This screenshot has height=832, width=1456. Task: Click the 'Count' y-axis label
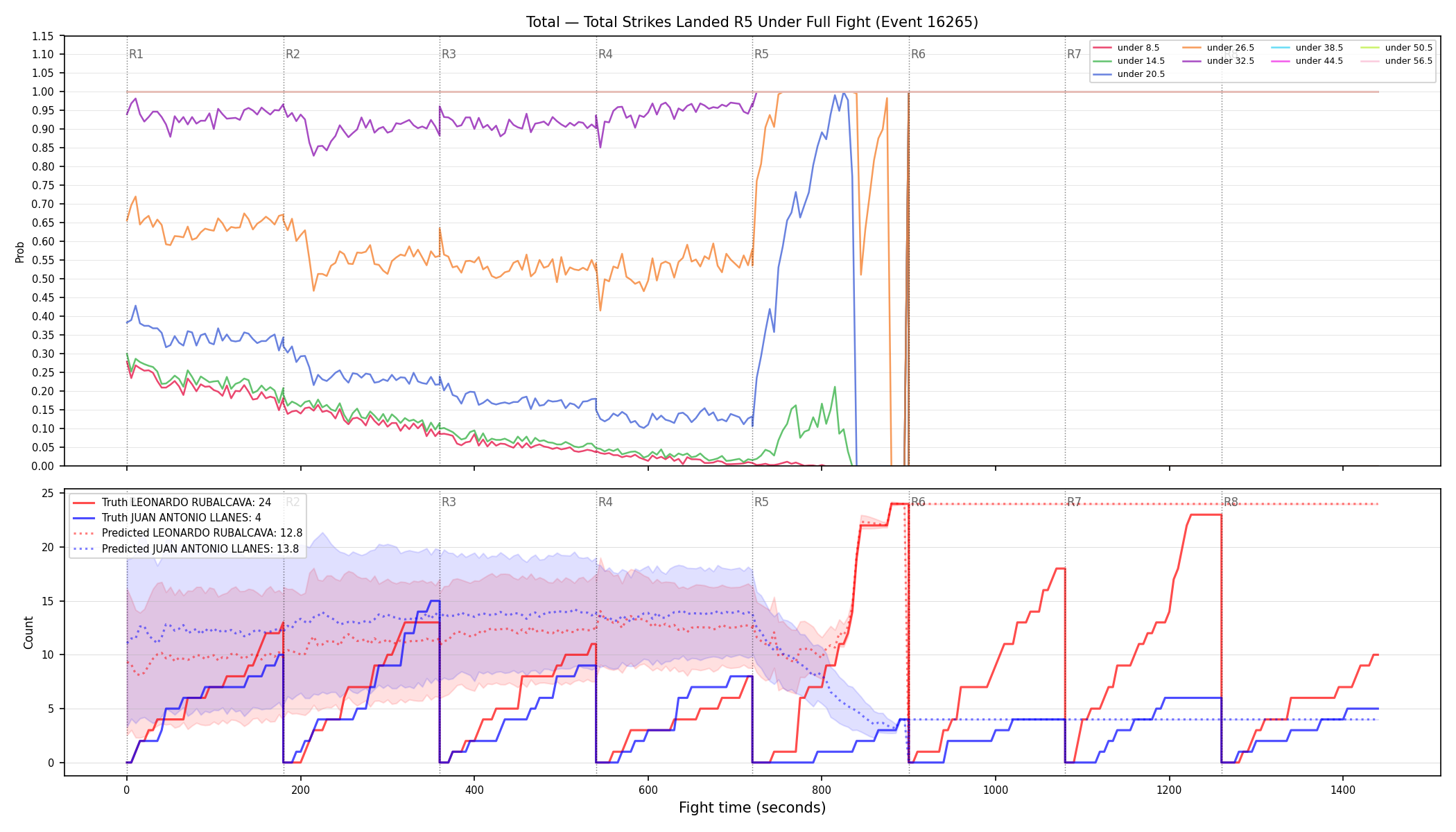[x=28, y=632]
